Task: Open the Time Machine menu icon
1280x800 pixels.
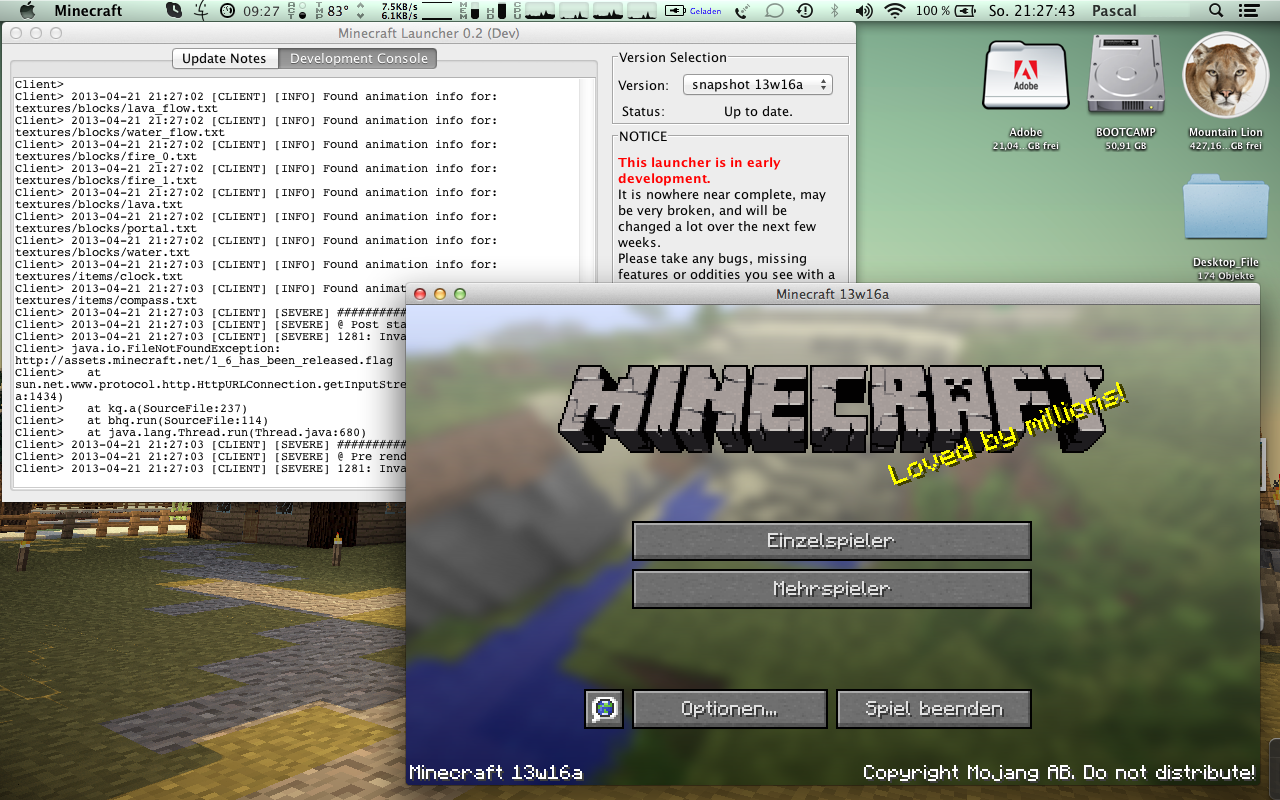Action: (805, 11)
